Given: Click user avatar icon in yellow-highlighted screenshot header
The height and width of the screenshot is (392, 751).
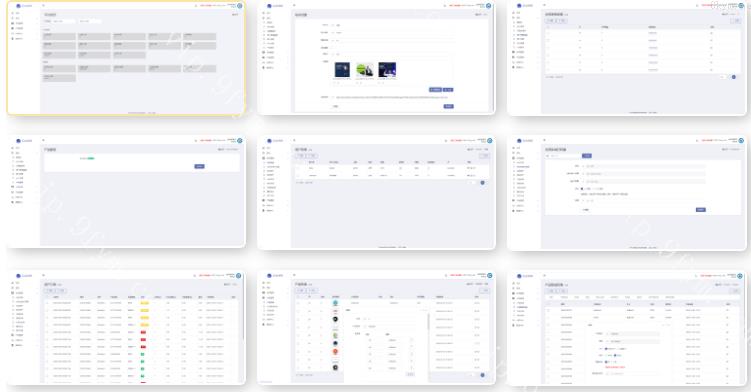Looking at the screenshot, I should point(240,6).
